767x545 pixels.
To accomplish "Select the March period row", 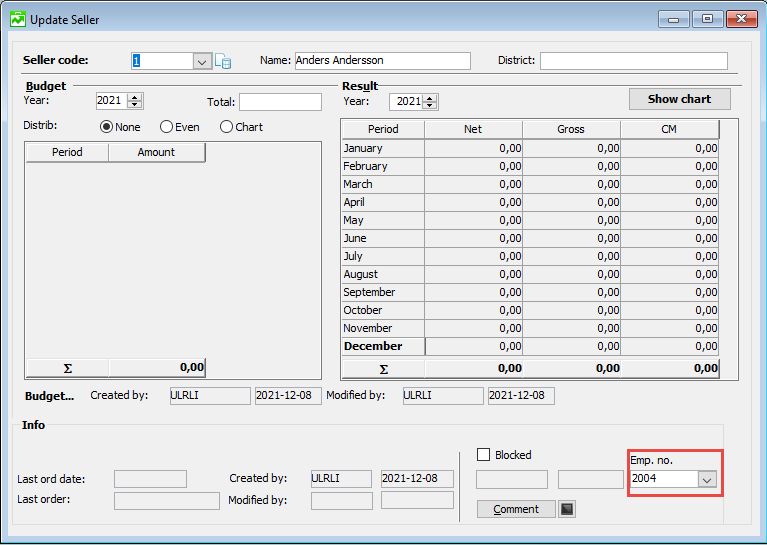I will 530,184.
